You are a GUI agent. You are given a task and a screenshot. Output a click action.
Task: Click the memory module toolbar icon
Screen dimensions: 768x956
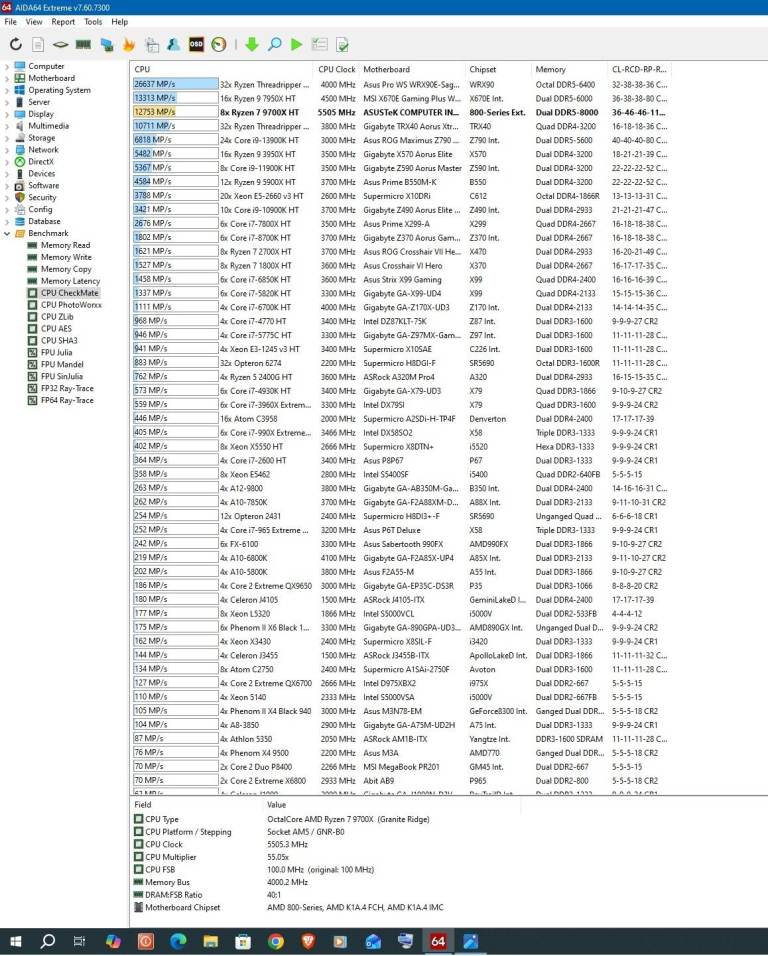point(84,44)
